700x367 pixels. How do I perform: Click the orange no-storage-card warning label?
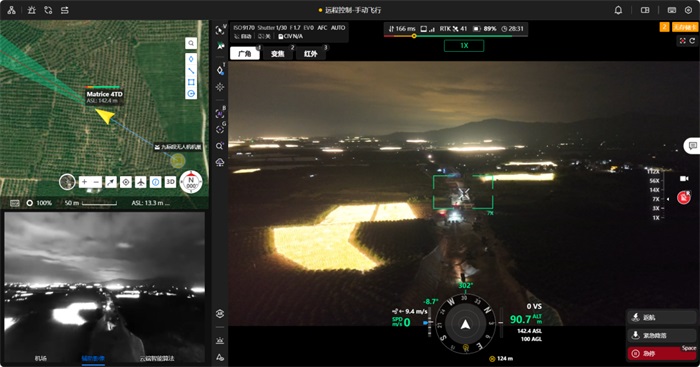(x=685, y=27)
